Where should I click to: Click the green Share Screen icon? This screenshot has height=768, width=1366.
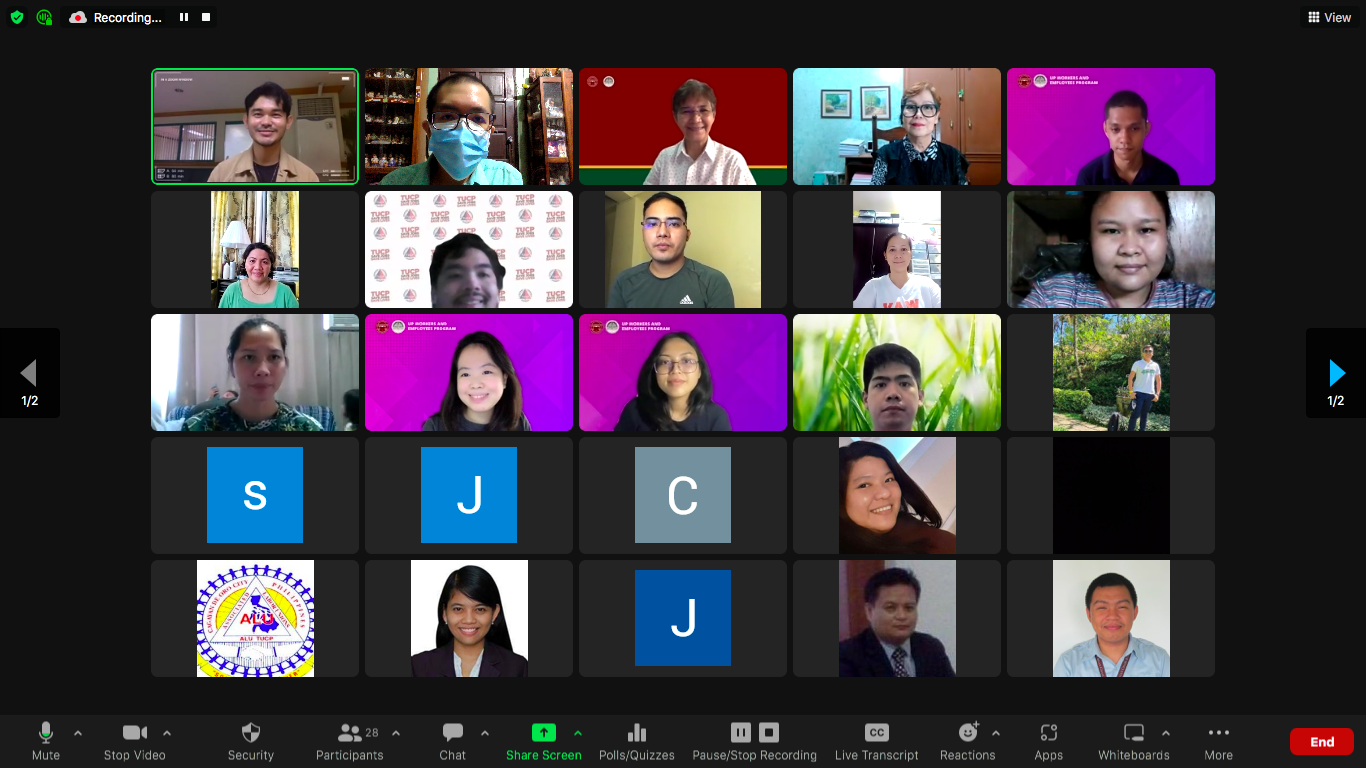coord(543,733)
